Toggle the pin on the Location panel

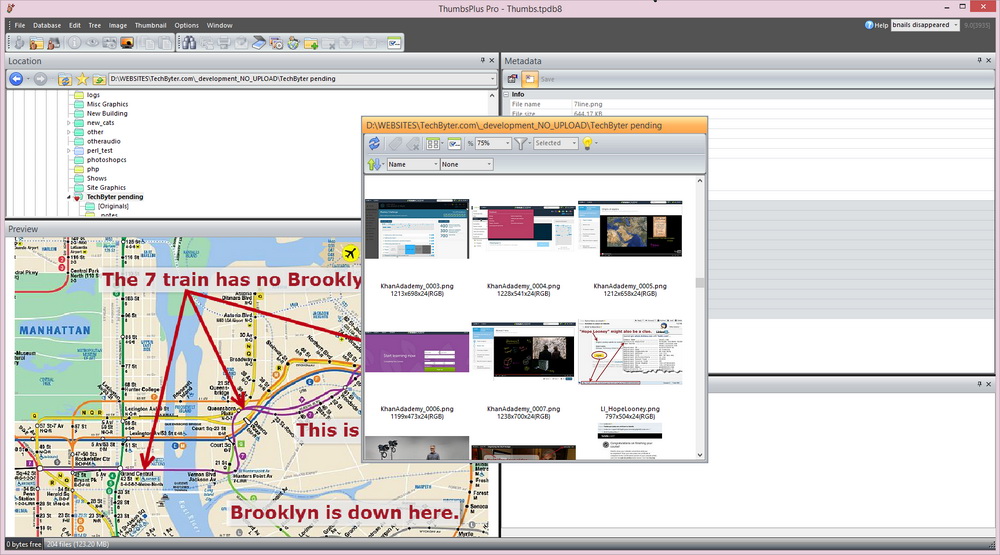click(x=483, y=61)
